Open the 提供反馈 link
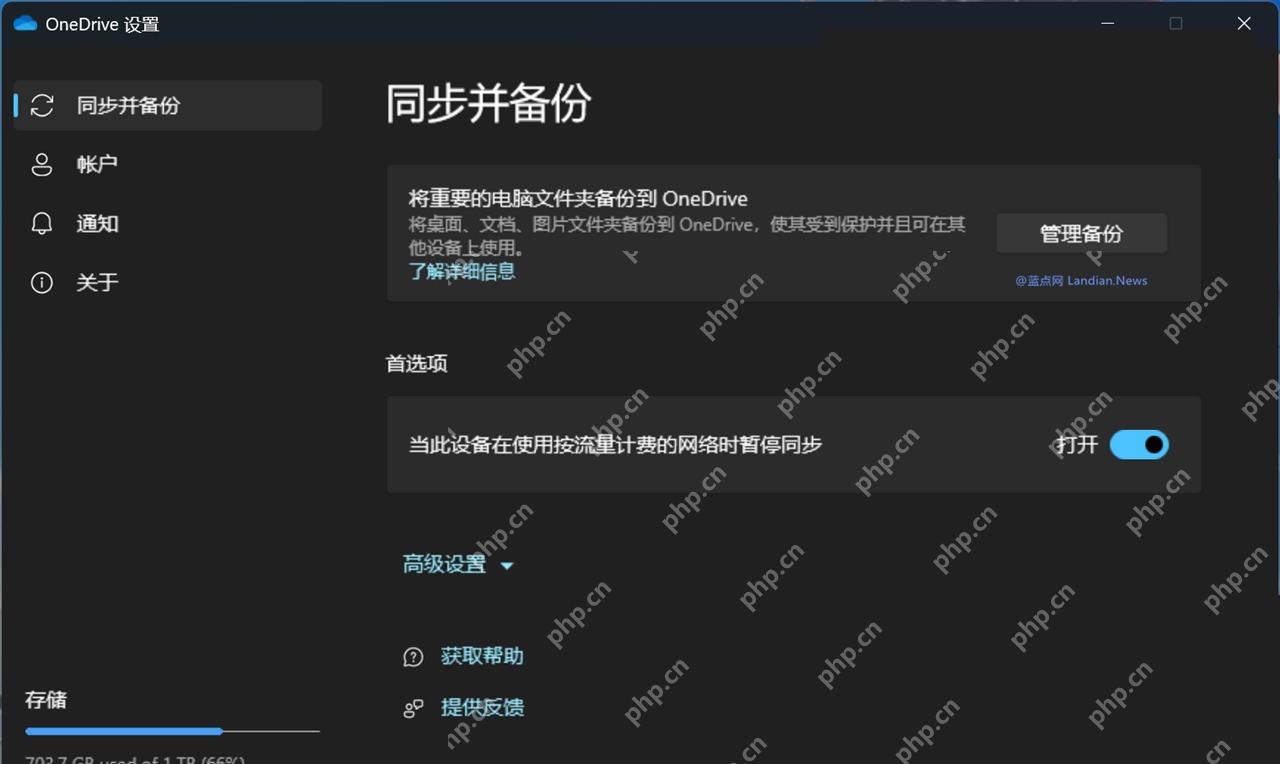1280x764 pixels. click(x=482, y=708)
